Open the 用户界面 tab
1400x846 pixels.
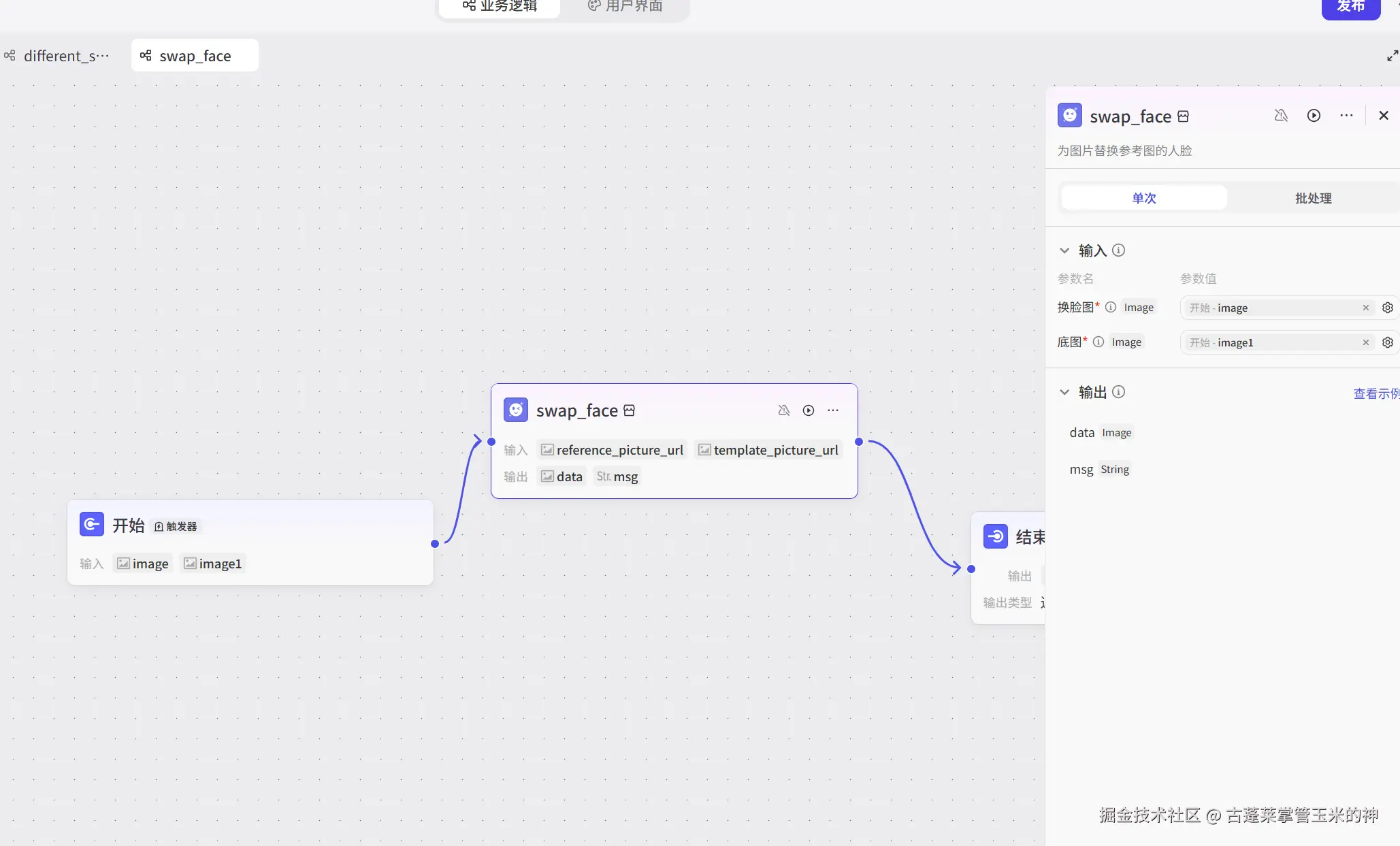625,6
